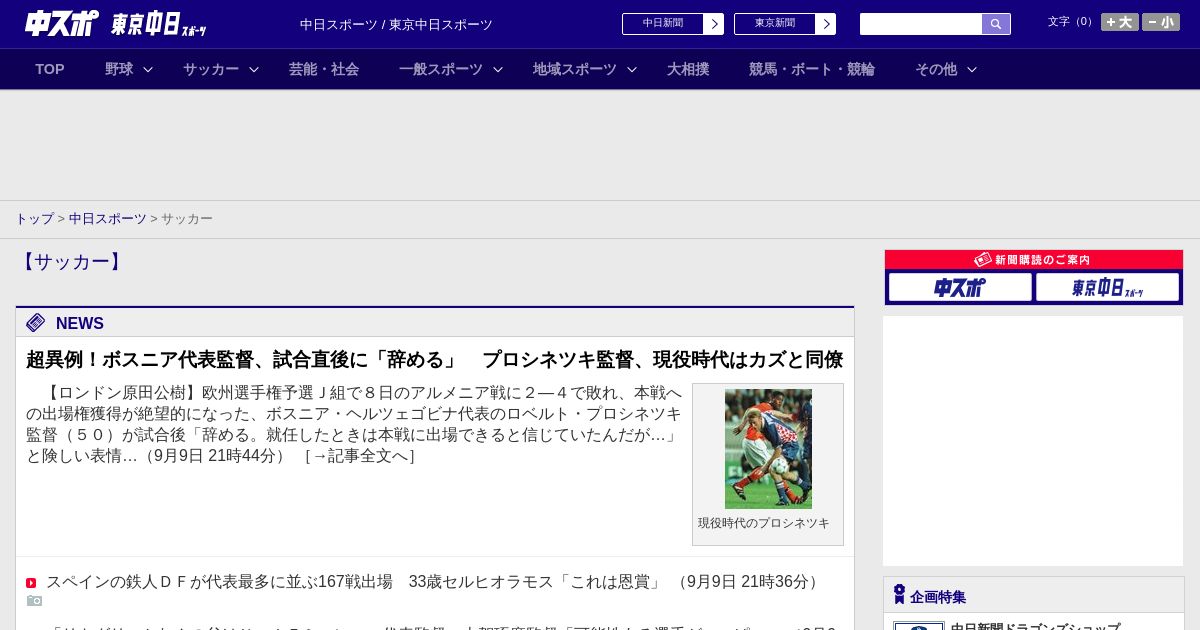Open the 大相撲 menu item
The image size is (1200, 630).
(688, 69)
